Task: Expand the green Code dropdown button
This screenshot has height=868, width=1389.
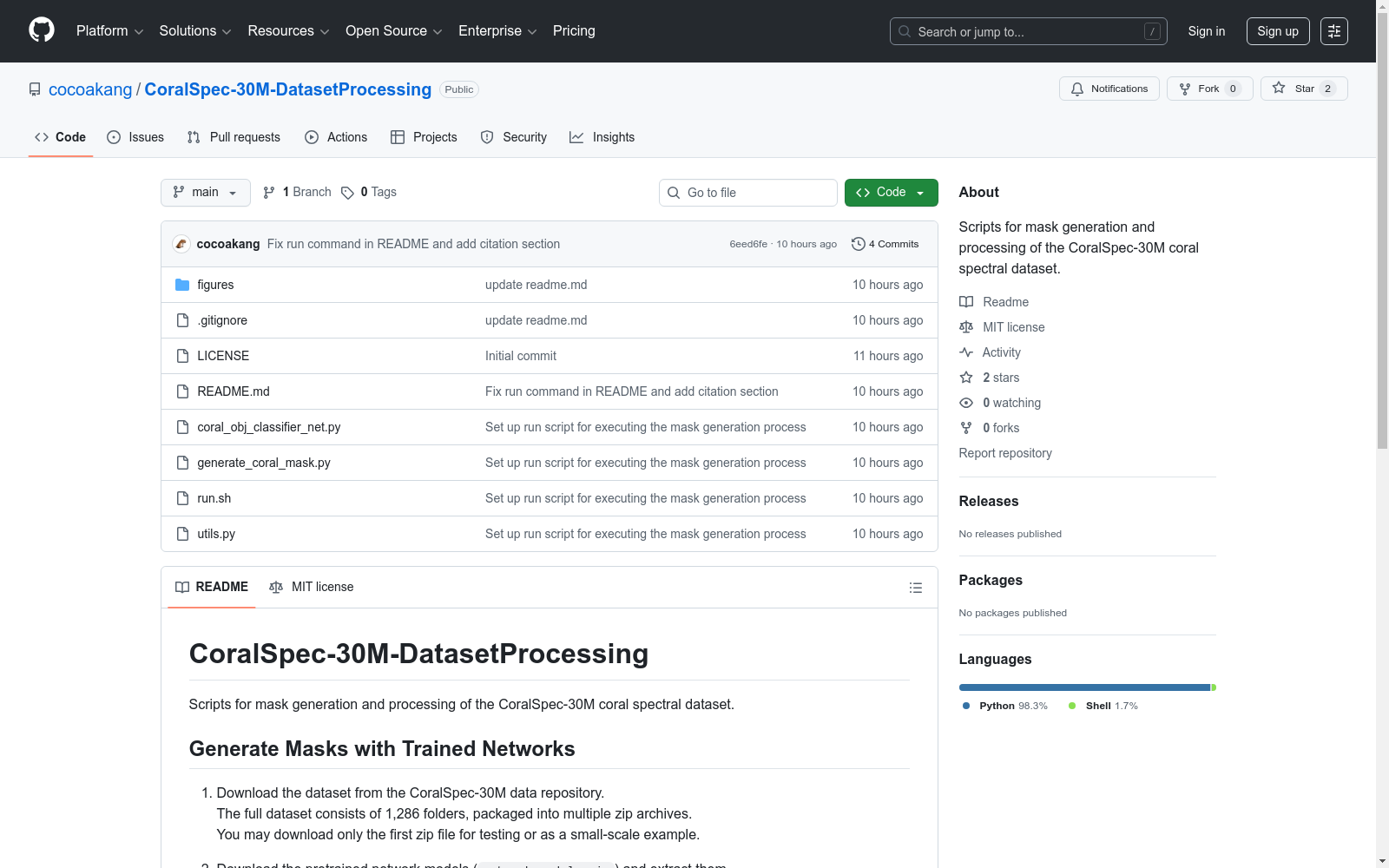Action: coord(892,193)
